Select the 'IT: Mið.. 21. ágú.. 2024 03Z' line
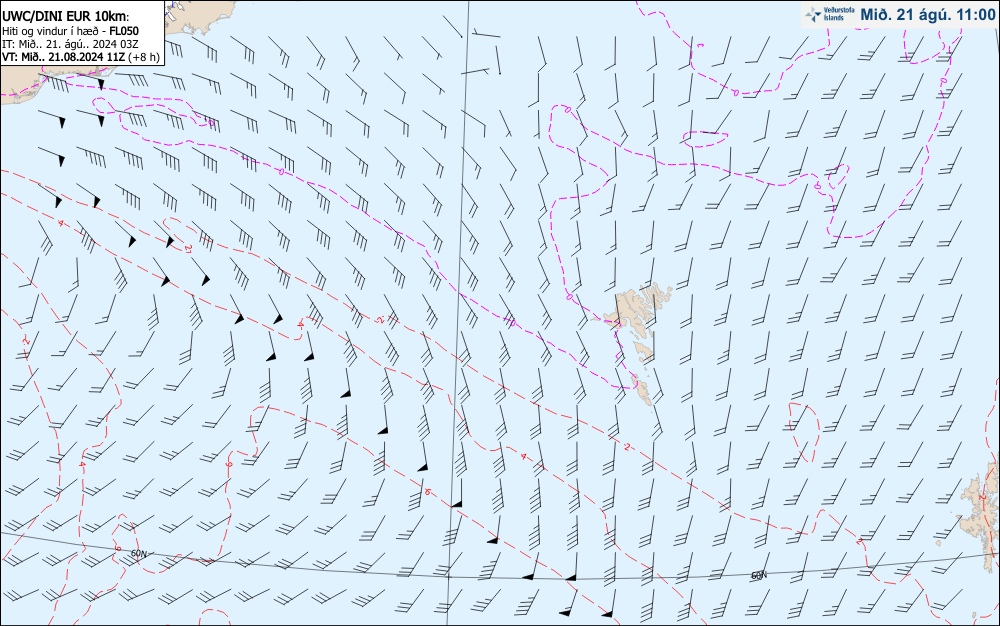 click(70, 44)
